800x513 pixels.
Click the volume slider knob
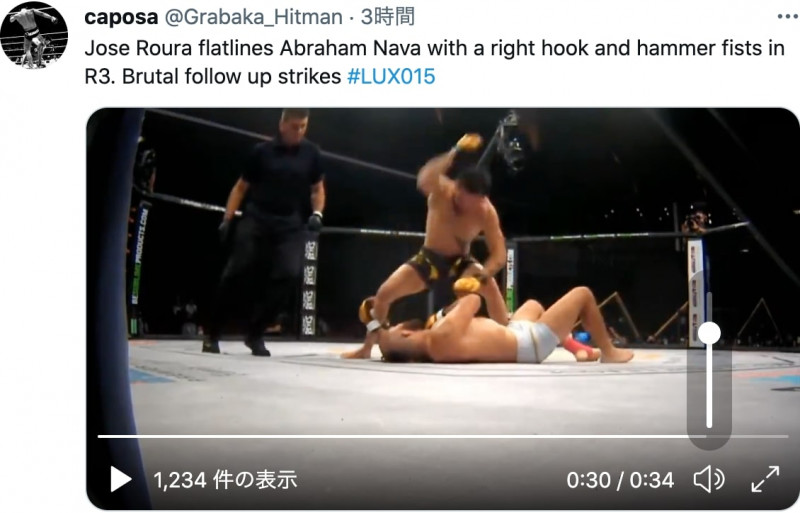tap(709, 333)
